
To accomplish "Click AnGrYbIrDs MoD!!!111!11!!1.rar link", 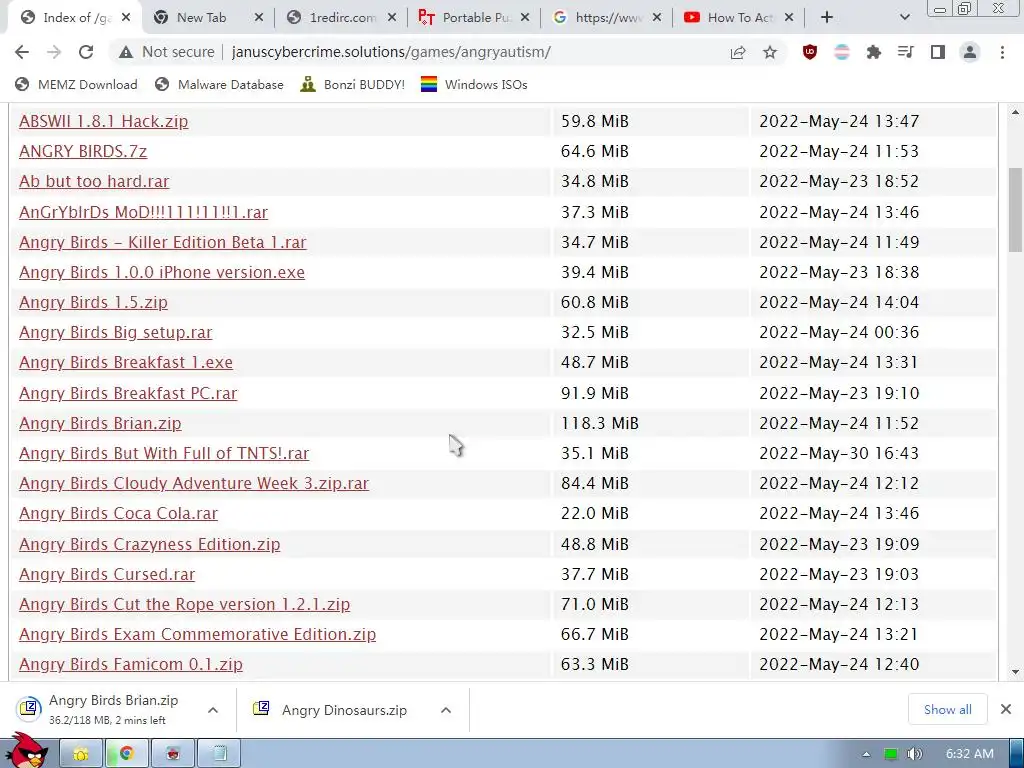I will point(144,212).
